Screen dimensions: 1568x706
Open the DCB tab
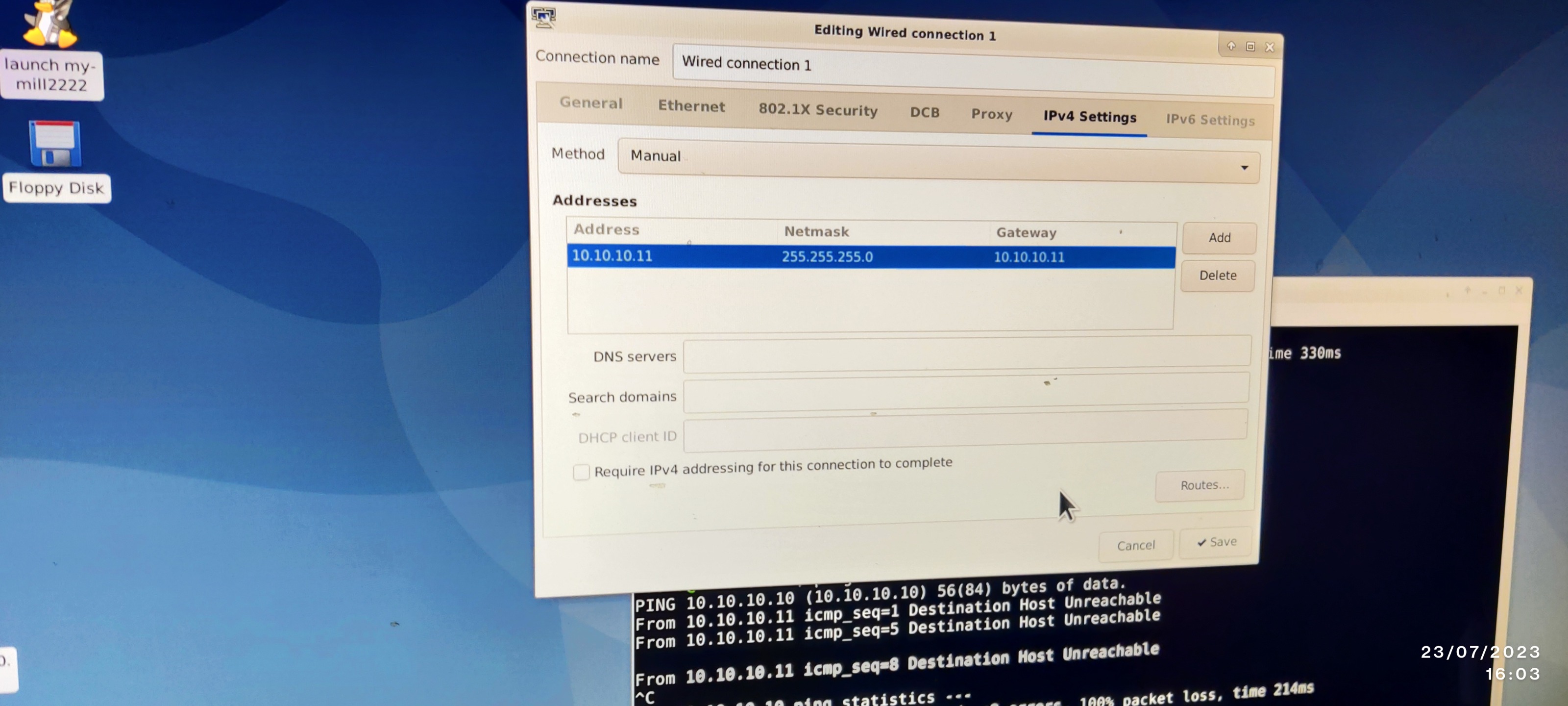(925, 113)
